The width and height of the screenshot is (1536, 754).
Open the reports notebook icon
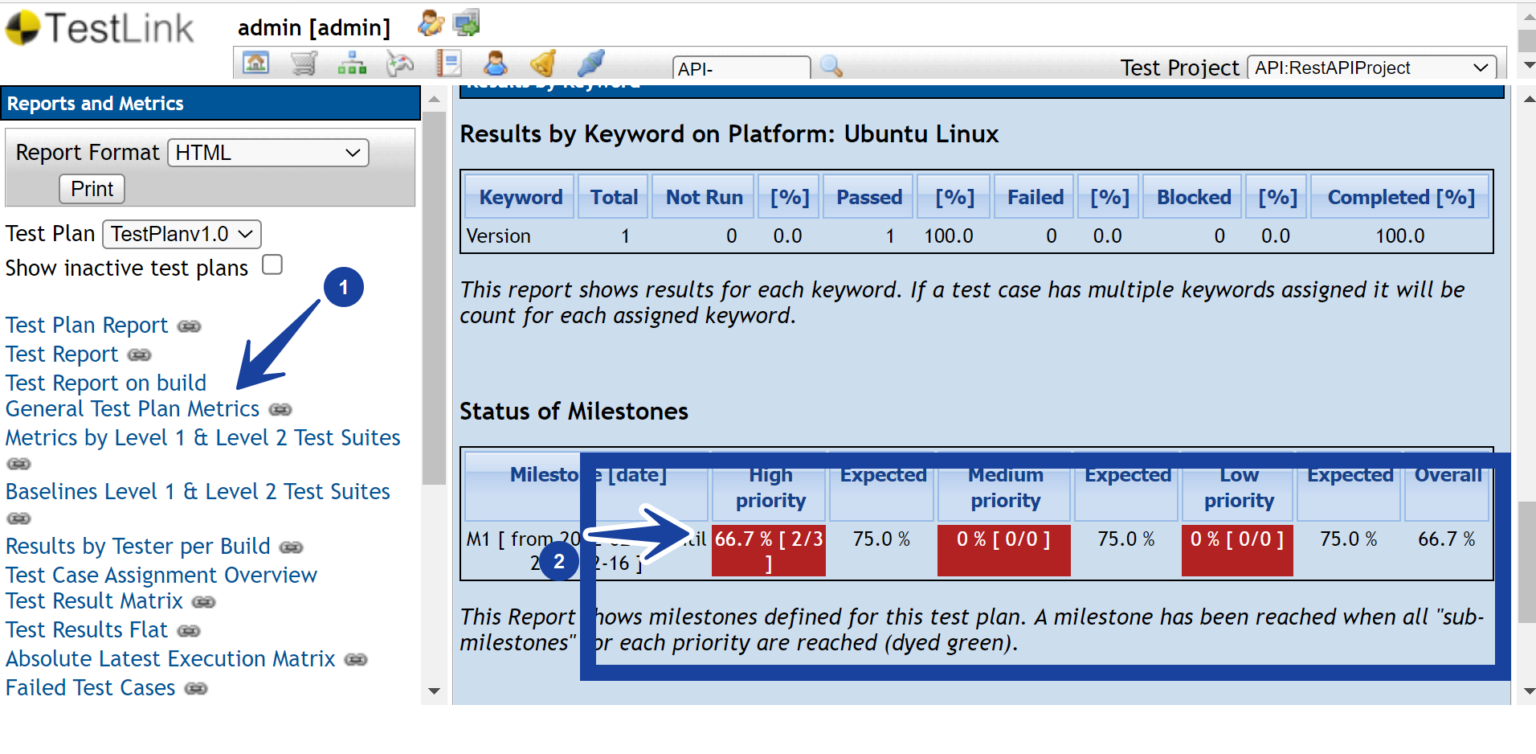448,62
